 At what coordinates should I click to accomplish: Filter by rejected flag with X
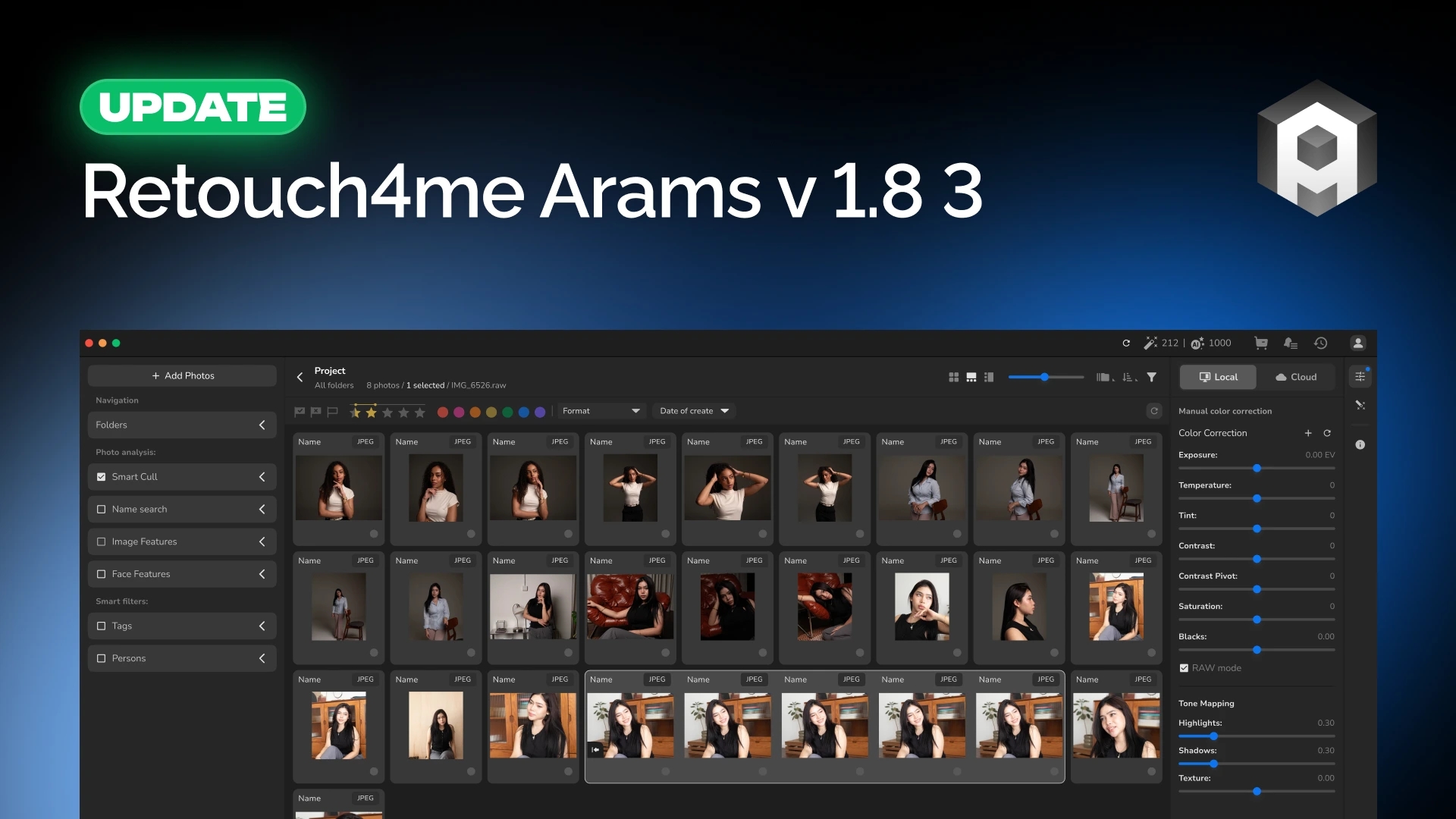pos(315,412)
